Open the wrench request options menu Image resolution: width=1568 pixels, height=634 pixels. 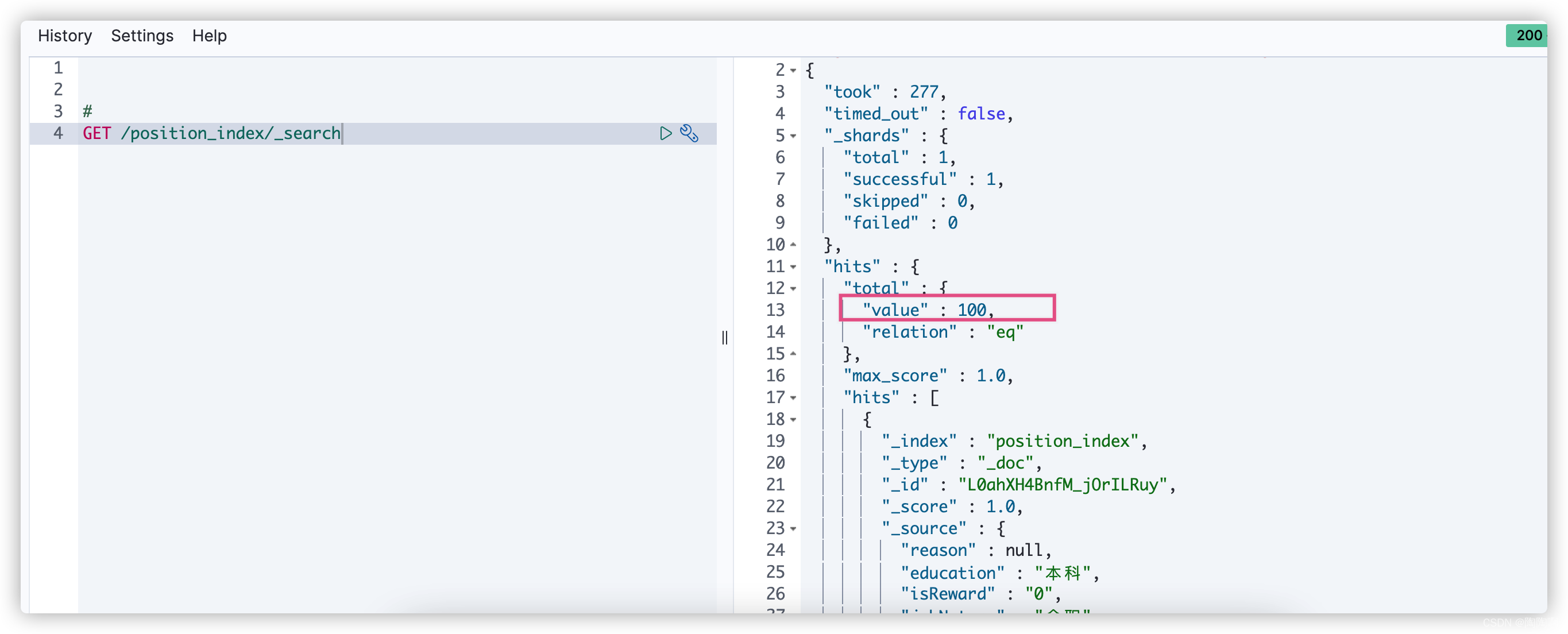[689, 133]
